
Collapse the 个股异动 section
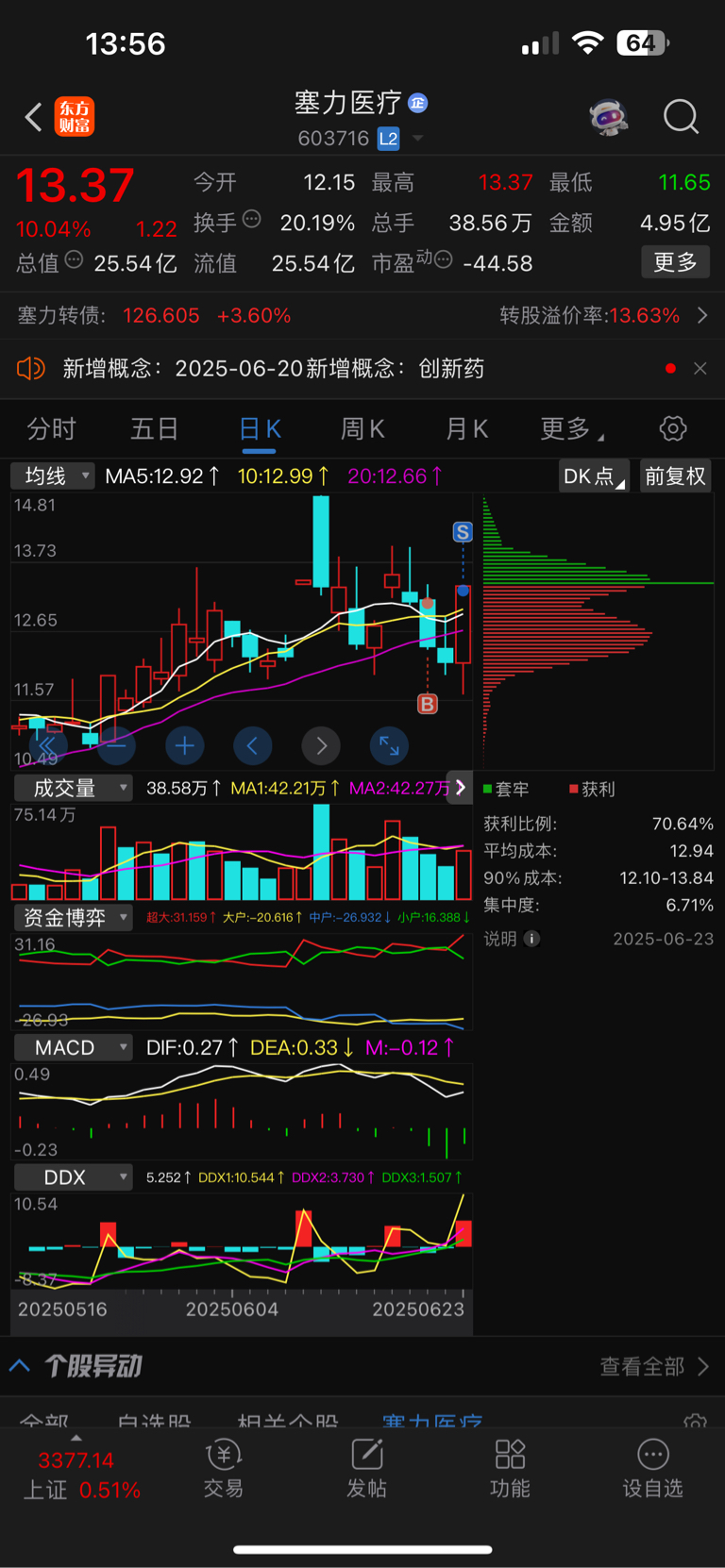click(20, 1366)
